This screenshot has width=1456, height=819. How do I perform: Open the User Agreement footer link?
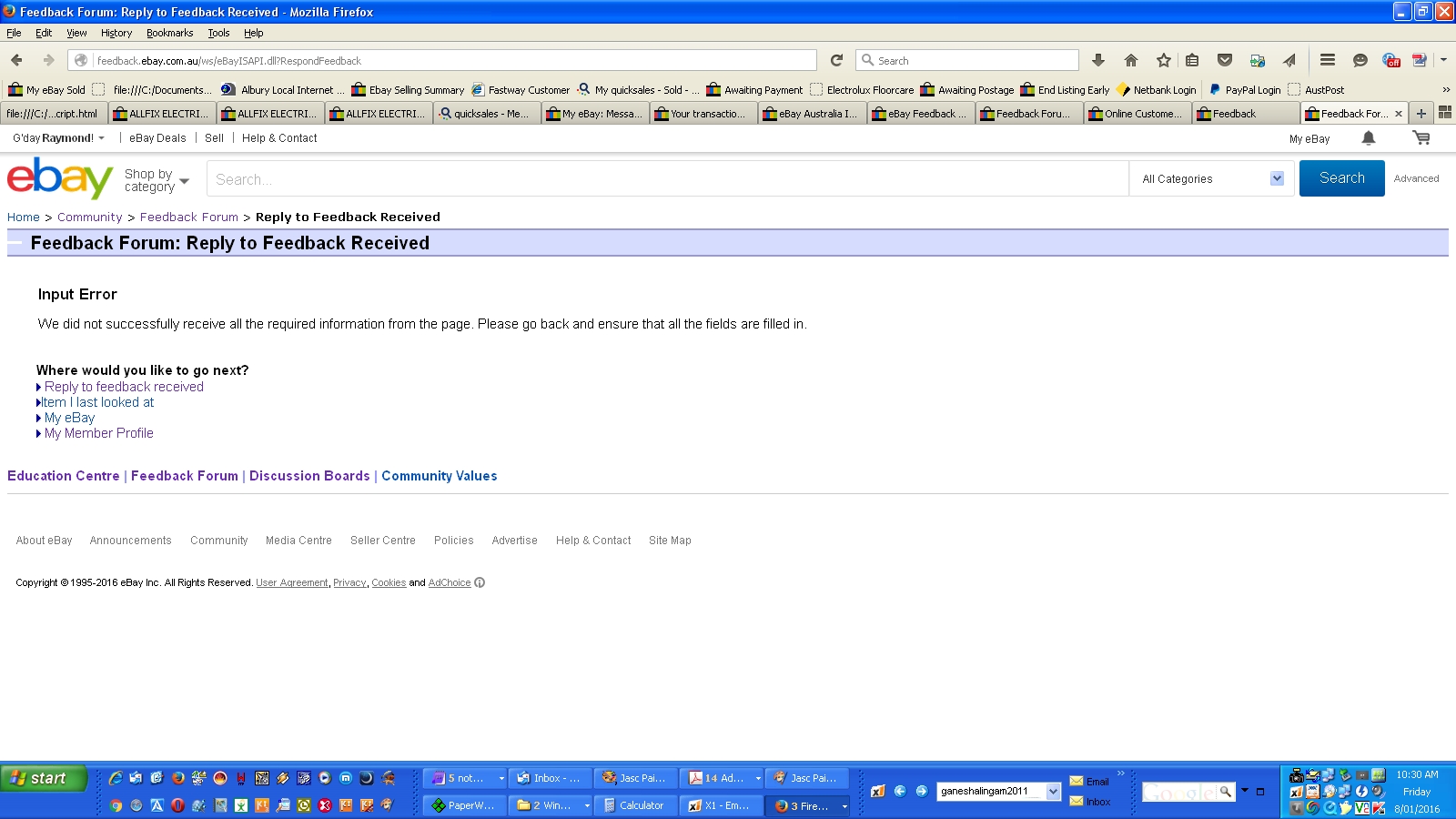click(x=292, y=582)
